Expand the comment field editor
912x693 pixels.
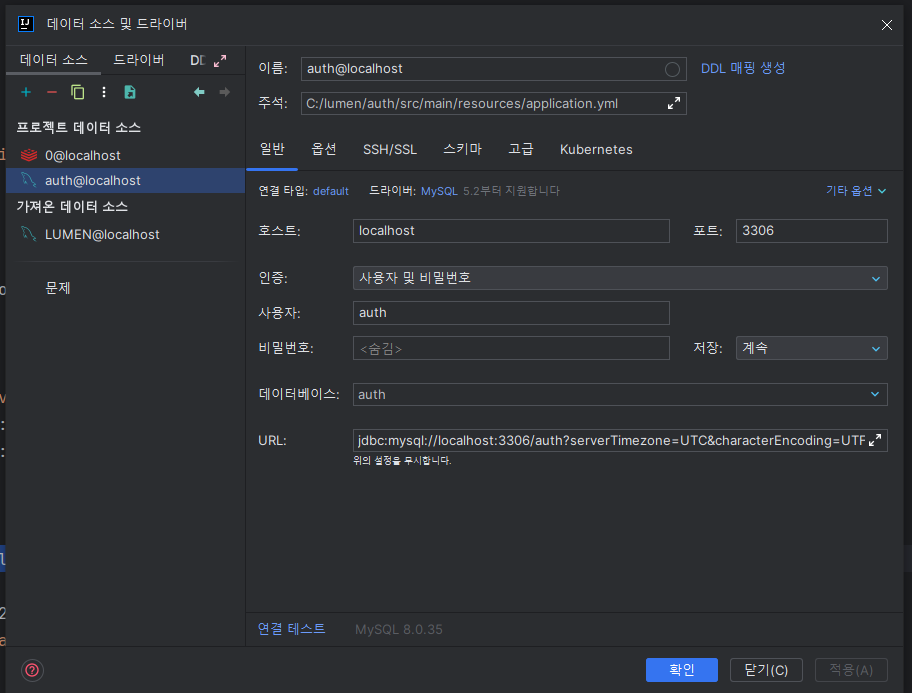pos(674,104)
